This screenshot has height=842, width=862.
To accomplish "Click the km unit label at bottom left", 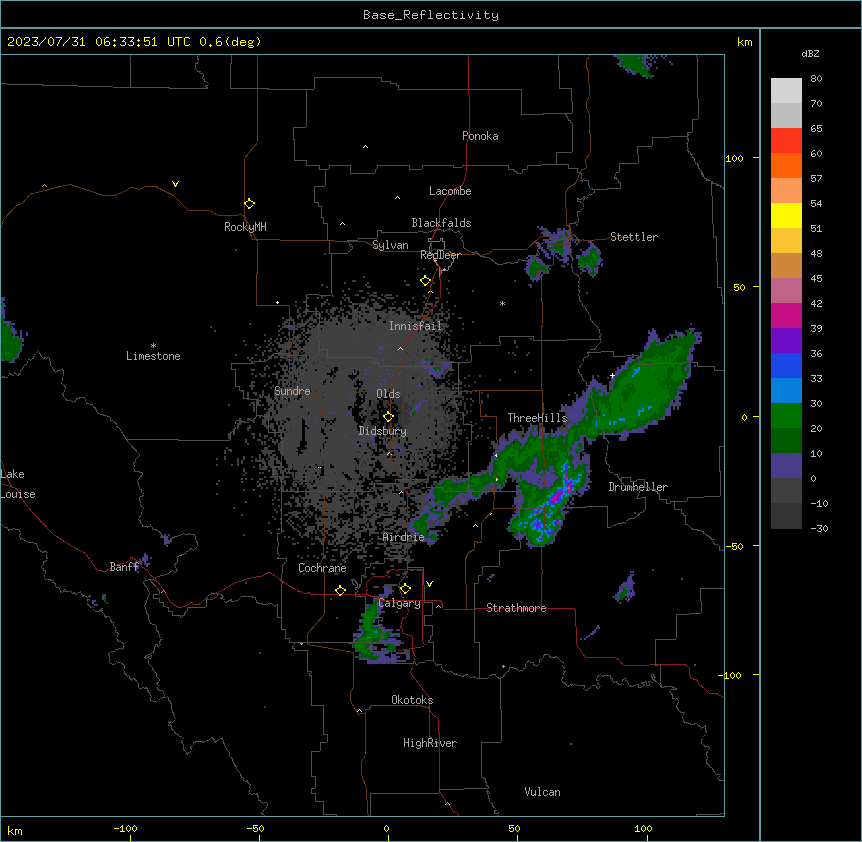I will click(15, 831).
